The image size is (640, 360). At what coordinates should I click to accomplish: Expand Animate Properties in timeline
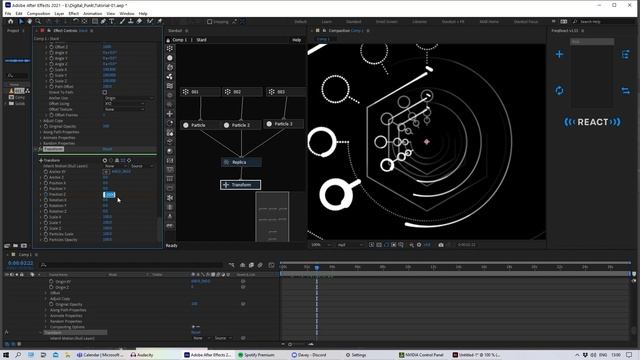46,316
